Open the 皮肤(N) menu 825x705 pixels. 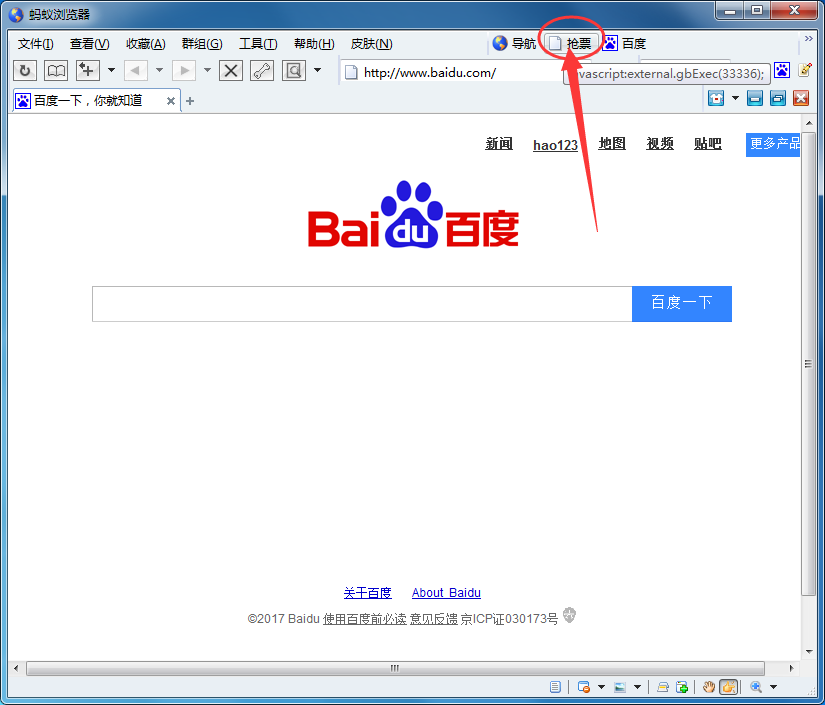point(371,44)
